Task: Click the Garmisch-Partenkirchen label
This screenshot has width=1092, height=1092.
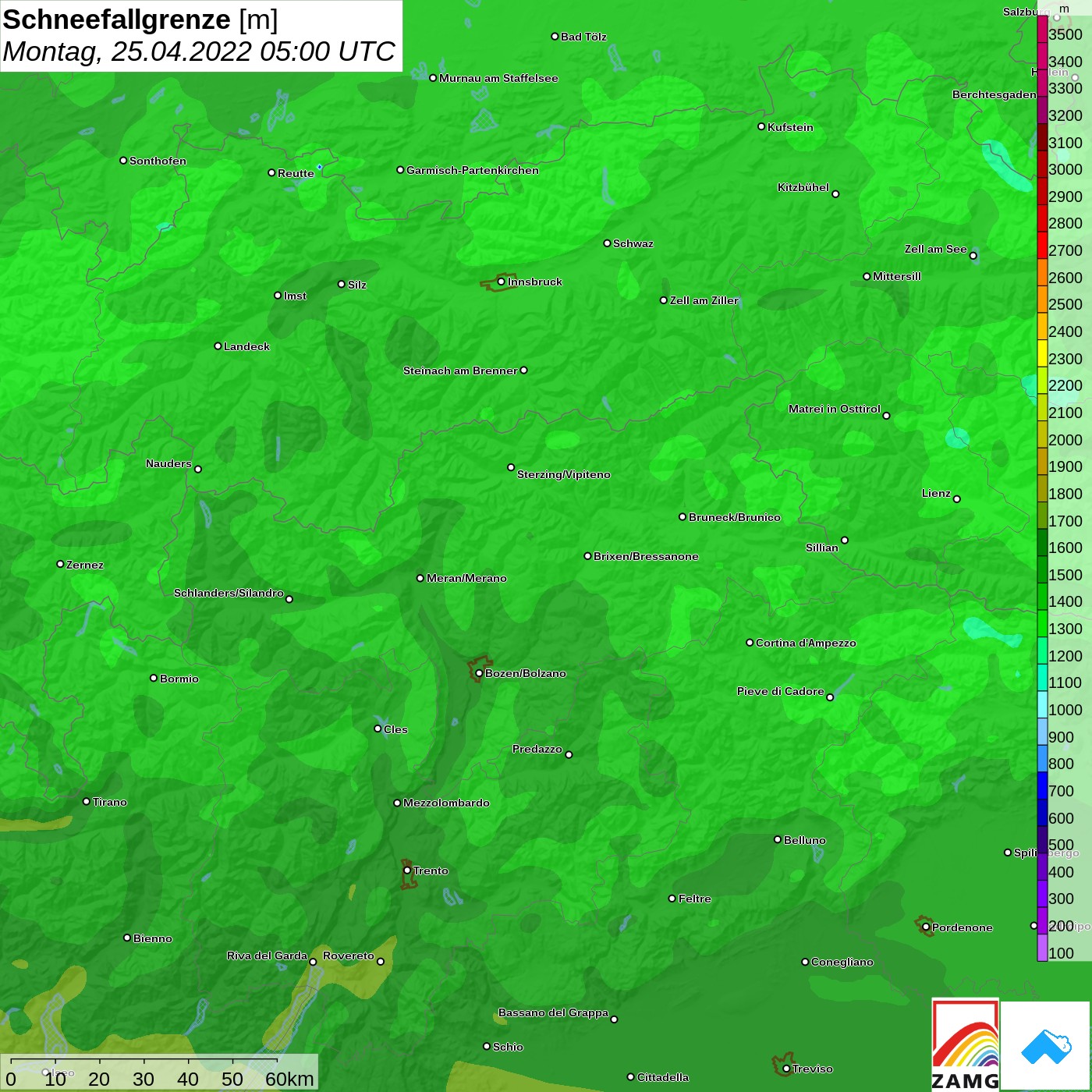Action: (x=473, y=170)
